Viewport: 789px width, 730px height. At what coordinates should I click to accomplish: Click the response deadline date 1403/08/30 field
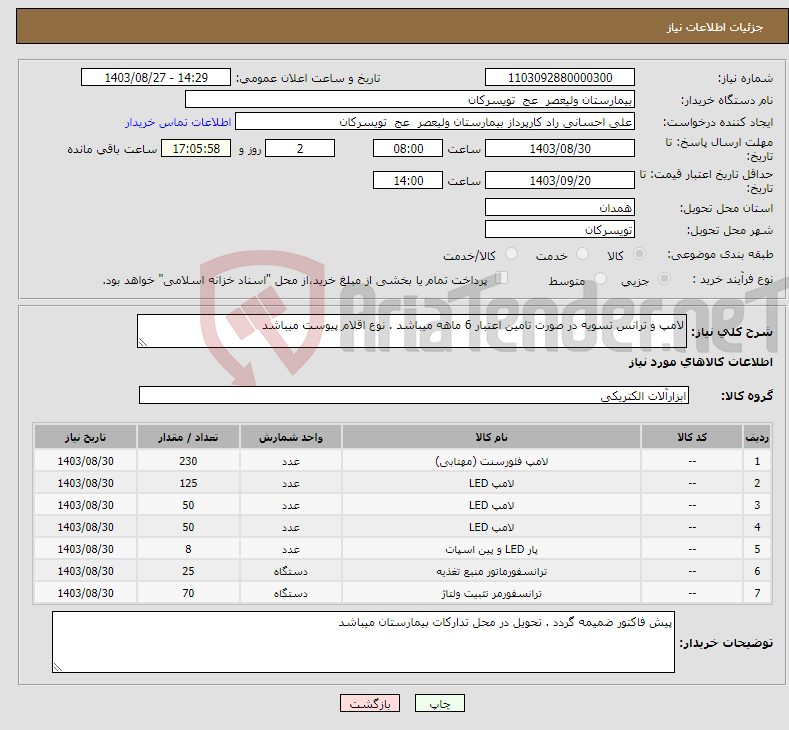point(560,148)
